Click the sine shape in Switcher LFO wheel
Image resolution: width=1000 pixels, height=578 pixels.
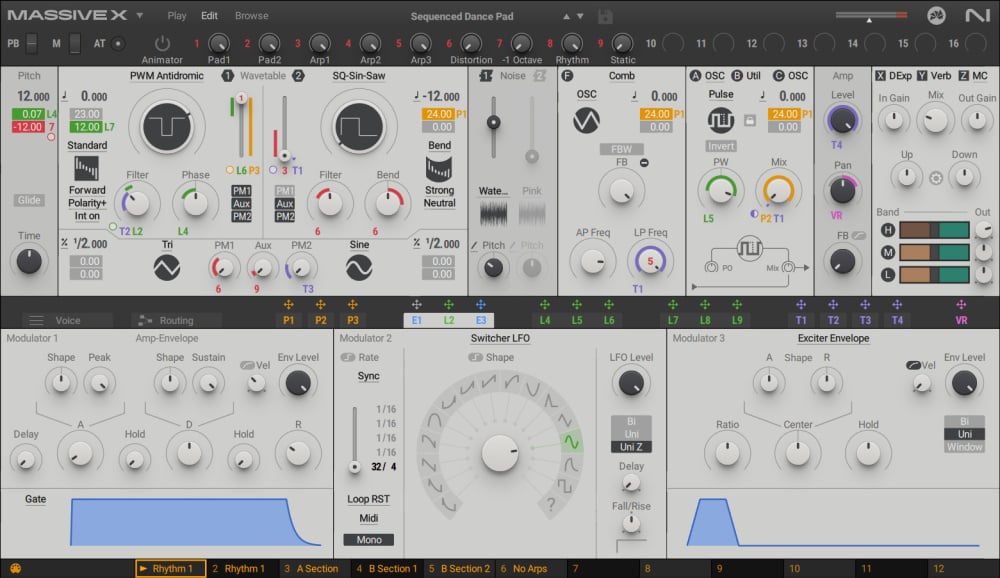point(571,441)
